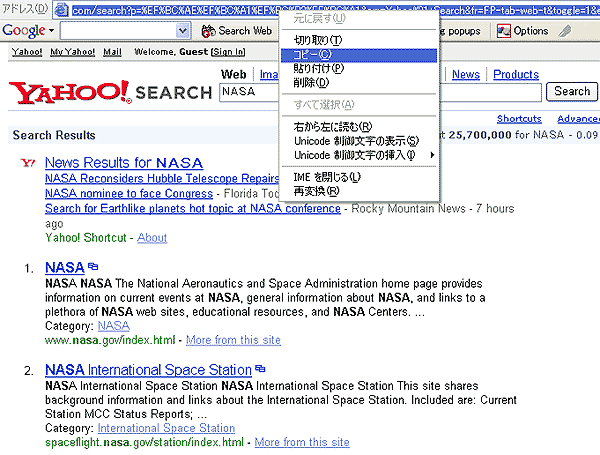Choose 貼り付け (Paste) from context menu
Screen dimensions: 600x455
click(359, 68)
